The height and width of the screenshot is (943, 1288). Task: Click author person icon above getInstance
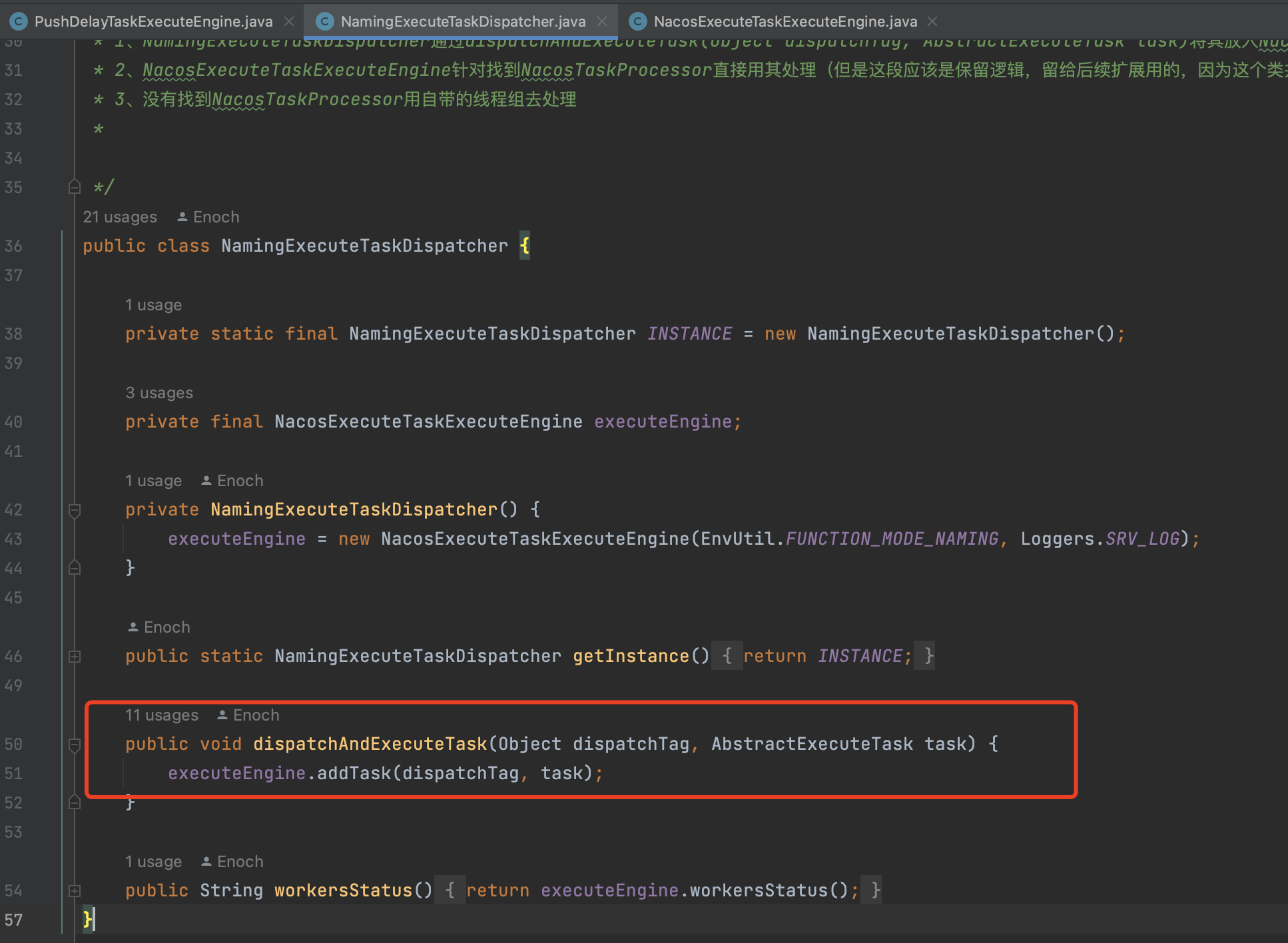pos(133,627)
